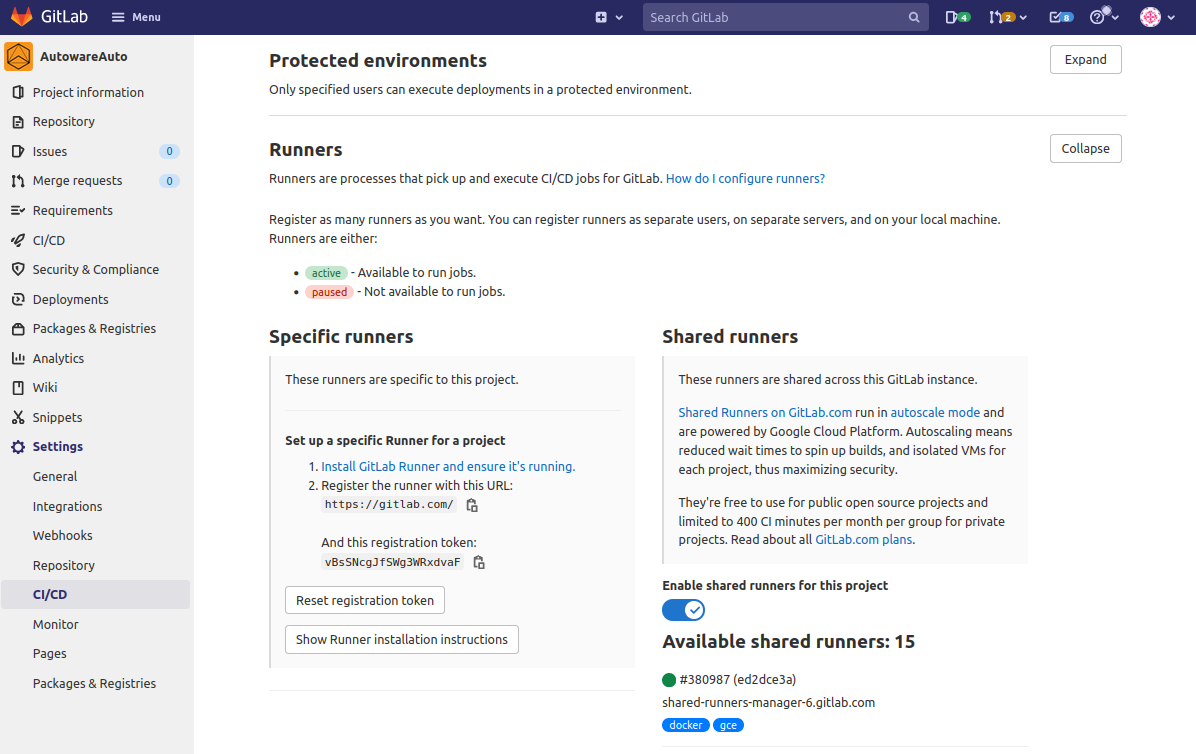This screenshot has width=1196, height=754.
Task: Open the help menu dropdown
Action: click(1104, 17)
